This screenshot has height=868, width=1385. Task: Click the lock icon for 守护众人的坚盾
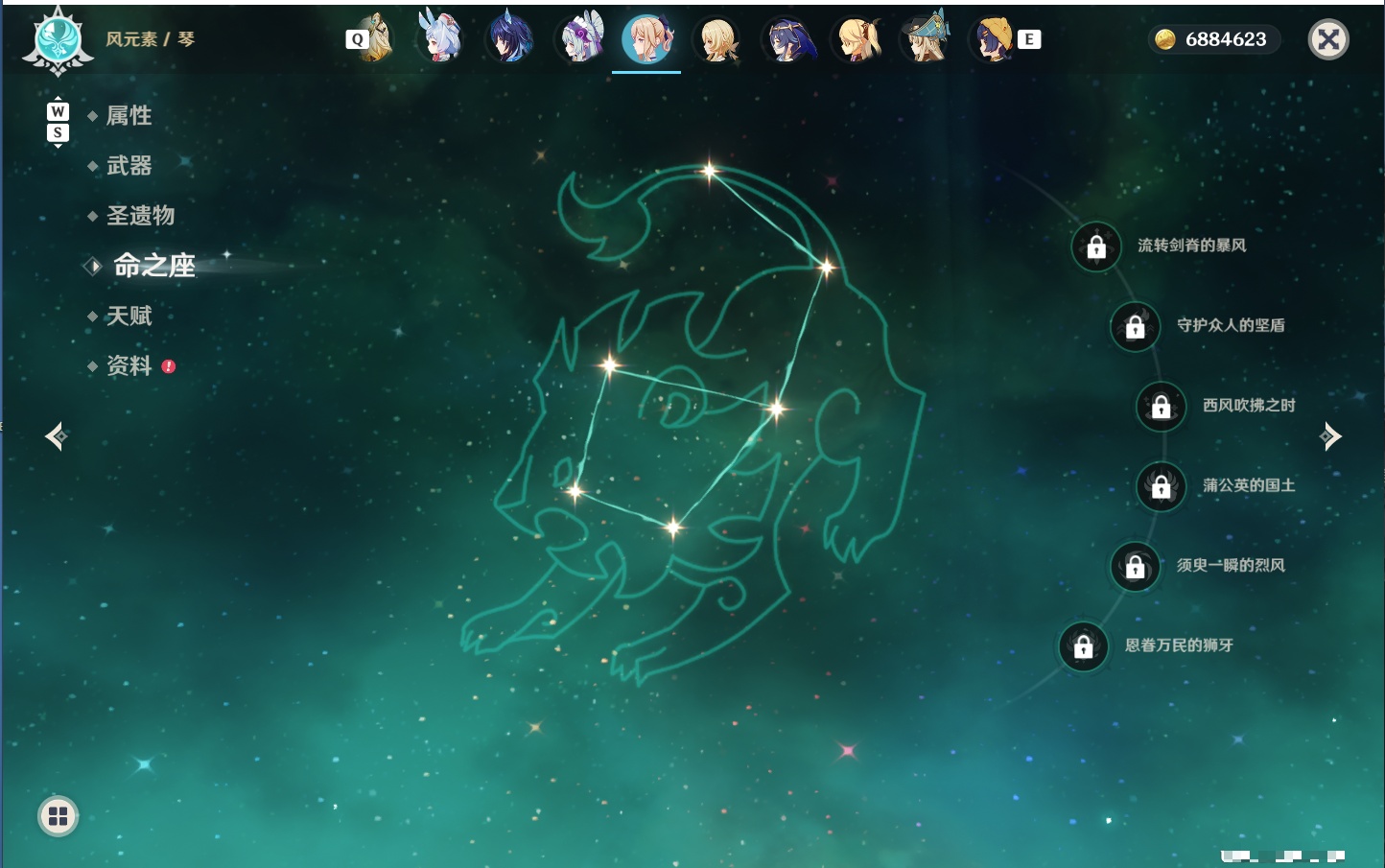tap(1136, 326)
